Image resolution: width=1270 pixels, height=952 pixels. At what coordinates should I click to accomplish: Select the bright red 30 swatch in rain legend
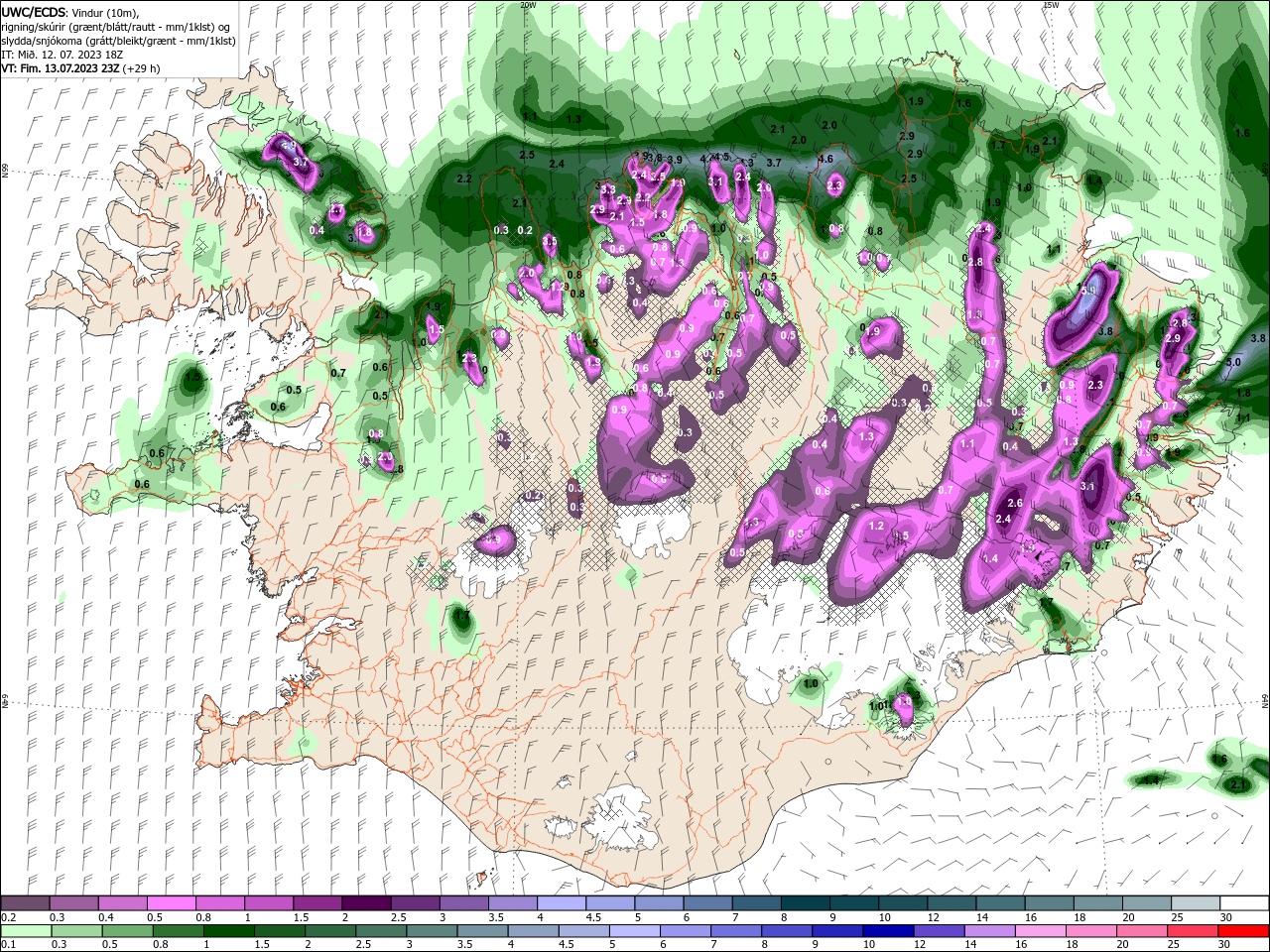pyautogui.click(x=1244, y=930)
